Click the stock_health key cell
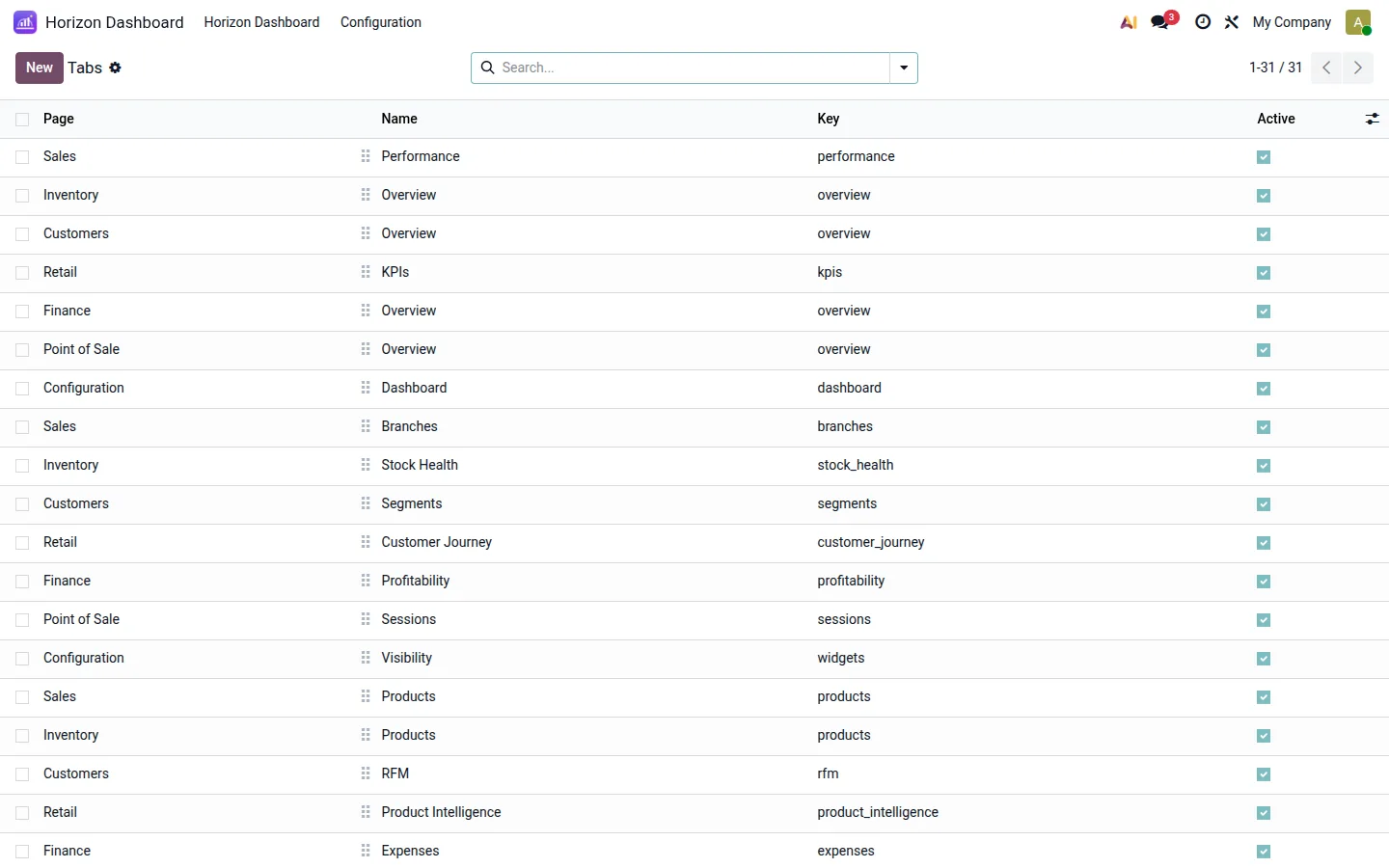 point(856,465)
